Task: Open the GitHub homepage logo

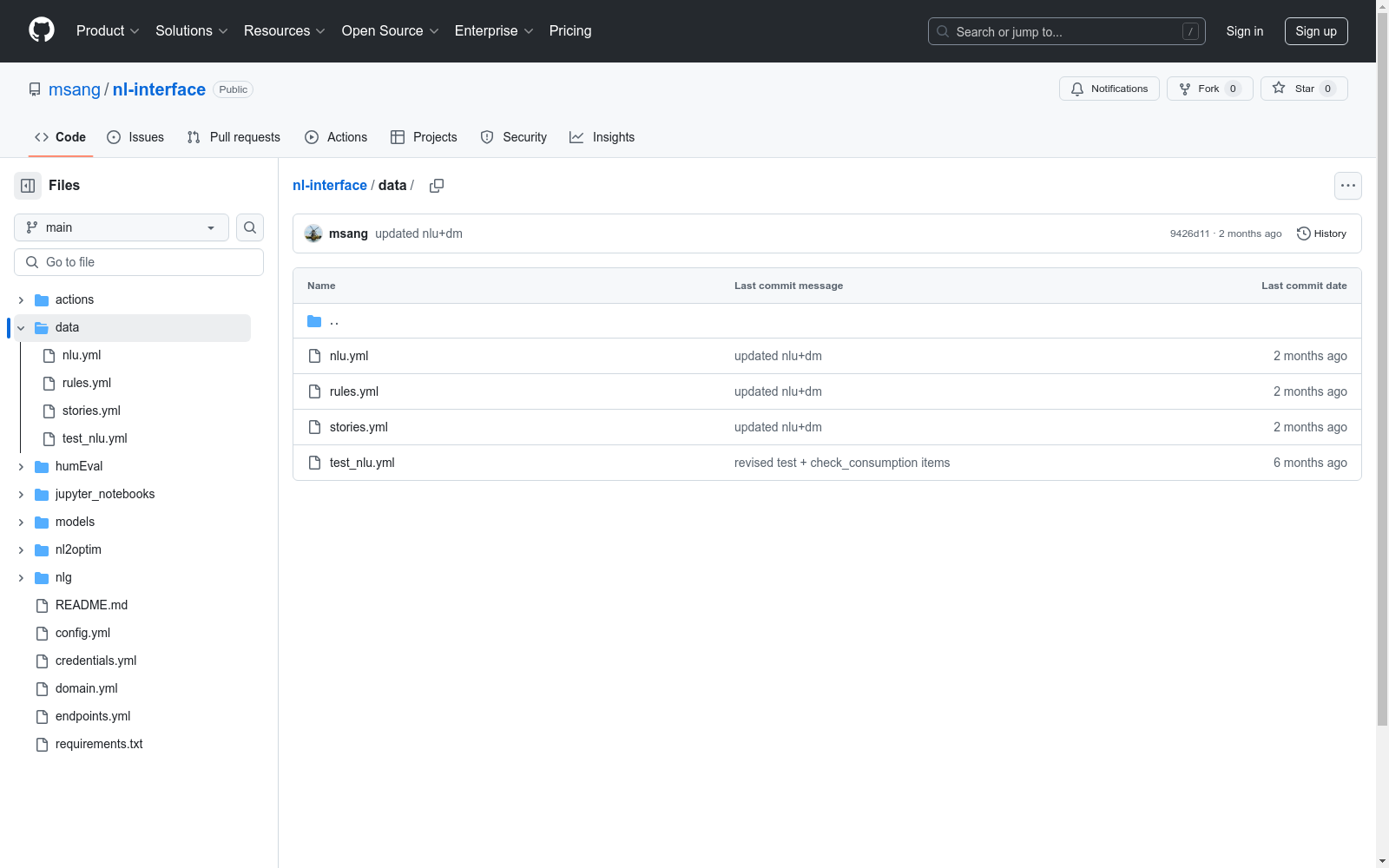Action: pyautogui.click(x=42, y=30)
